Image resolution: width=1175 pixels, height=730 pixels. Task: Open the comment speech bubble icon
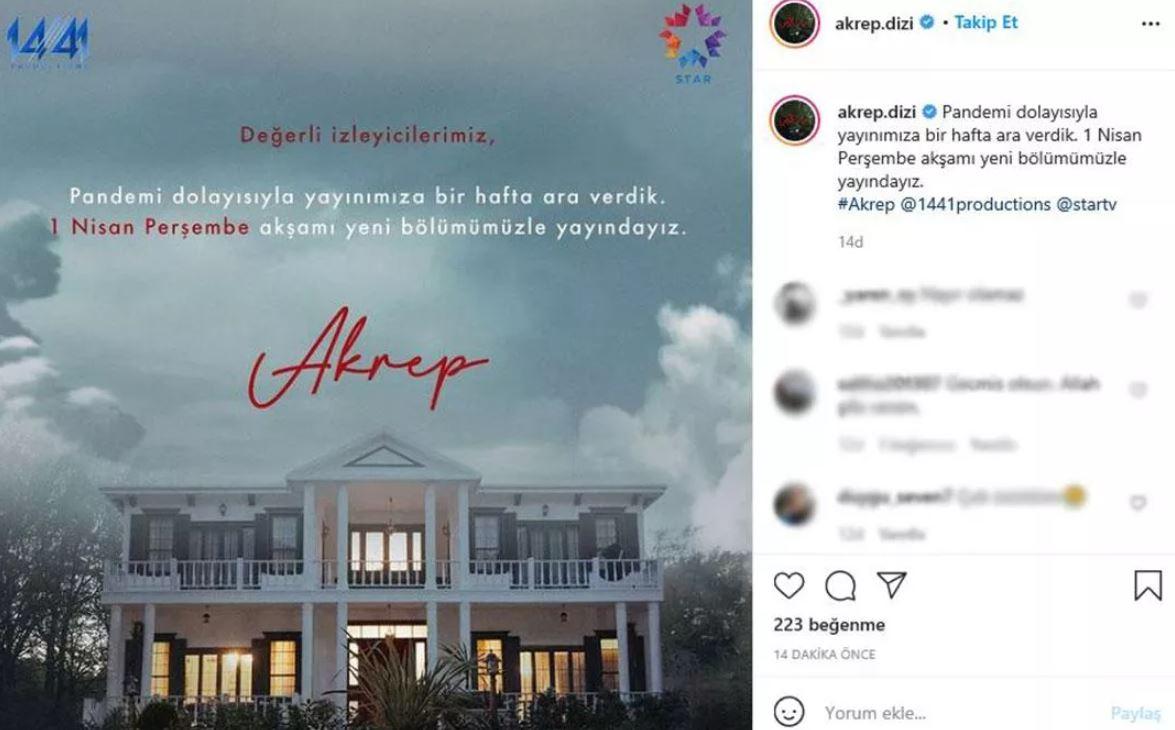pyautogui.click(x=840, y=586)
